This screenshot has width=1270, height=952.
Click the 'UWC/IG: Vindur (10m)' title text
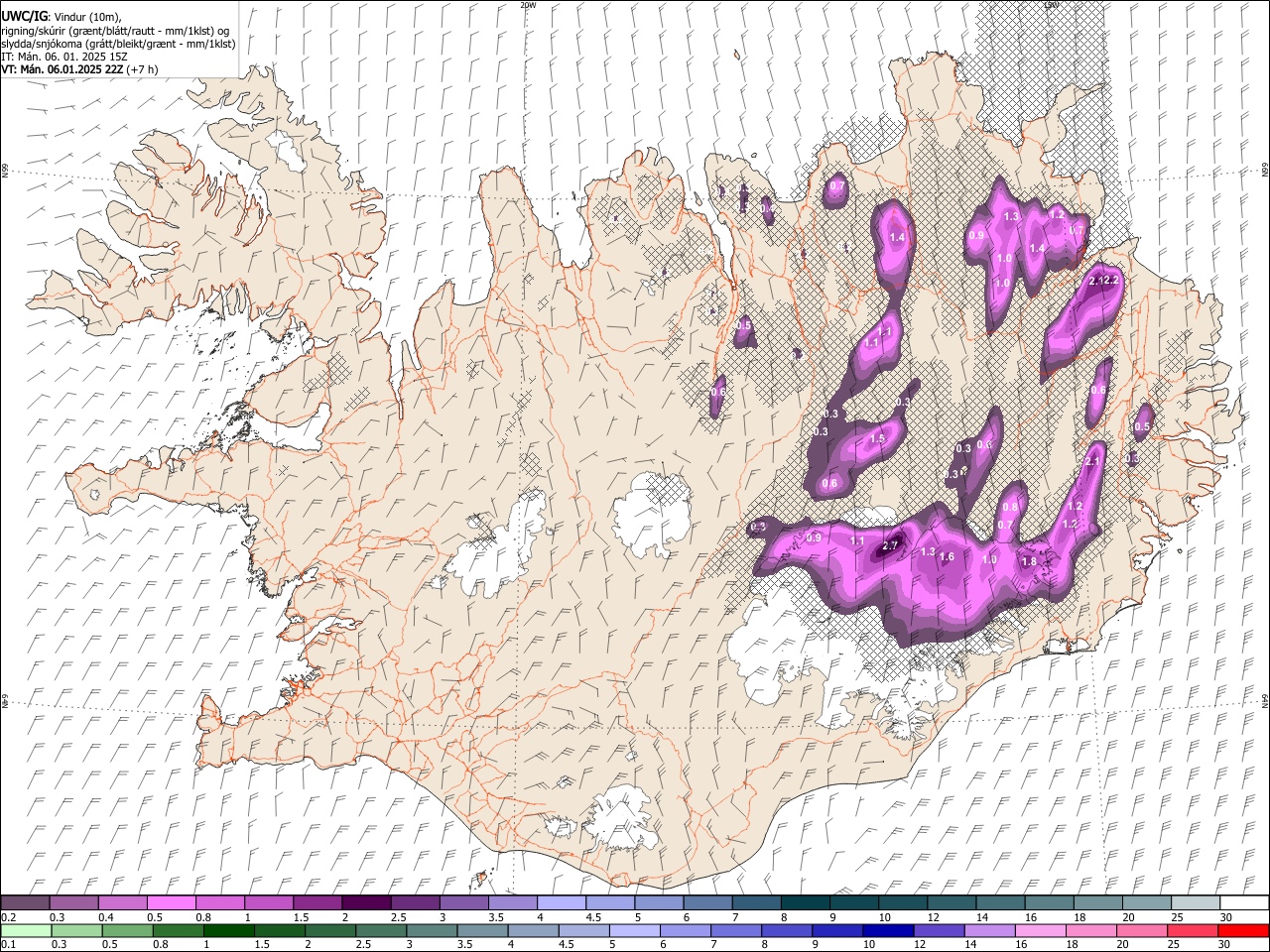coord(62,17)
